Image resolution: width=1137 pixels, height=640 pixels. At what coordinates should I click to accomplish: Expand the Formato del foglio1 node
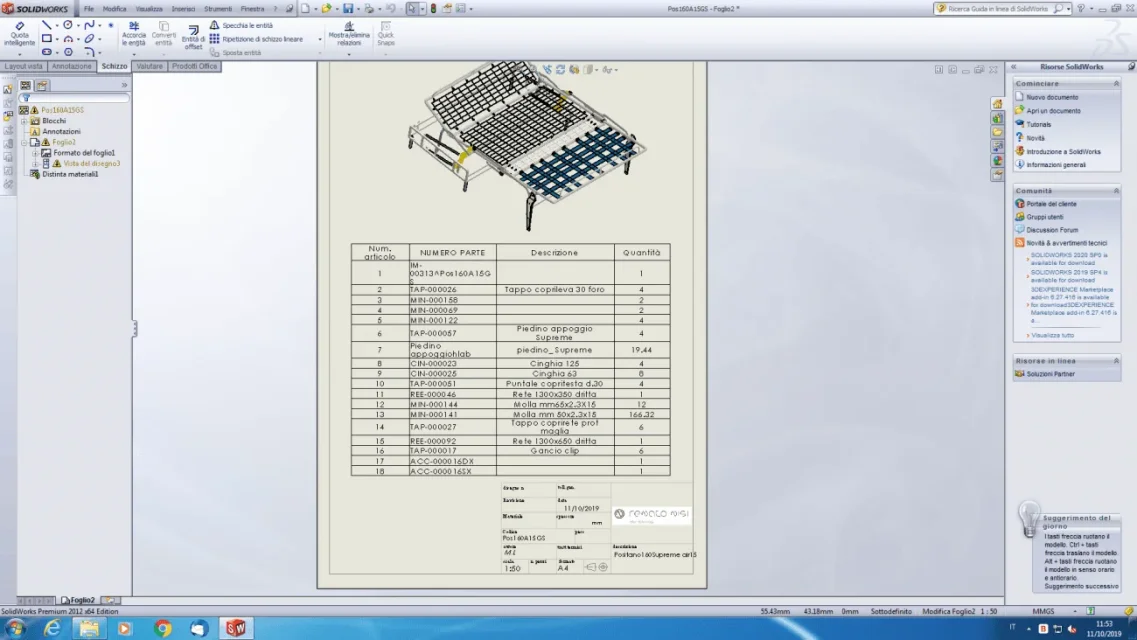point(35,153)
